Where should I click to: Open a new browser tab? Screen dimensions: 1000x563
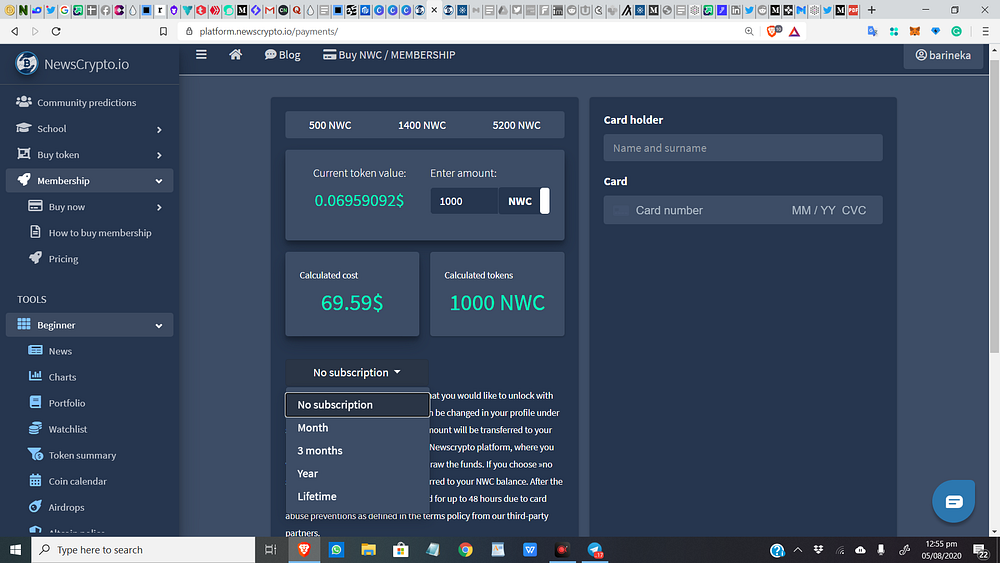tap(872, 10)
